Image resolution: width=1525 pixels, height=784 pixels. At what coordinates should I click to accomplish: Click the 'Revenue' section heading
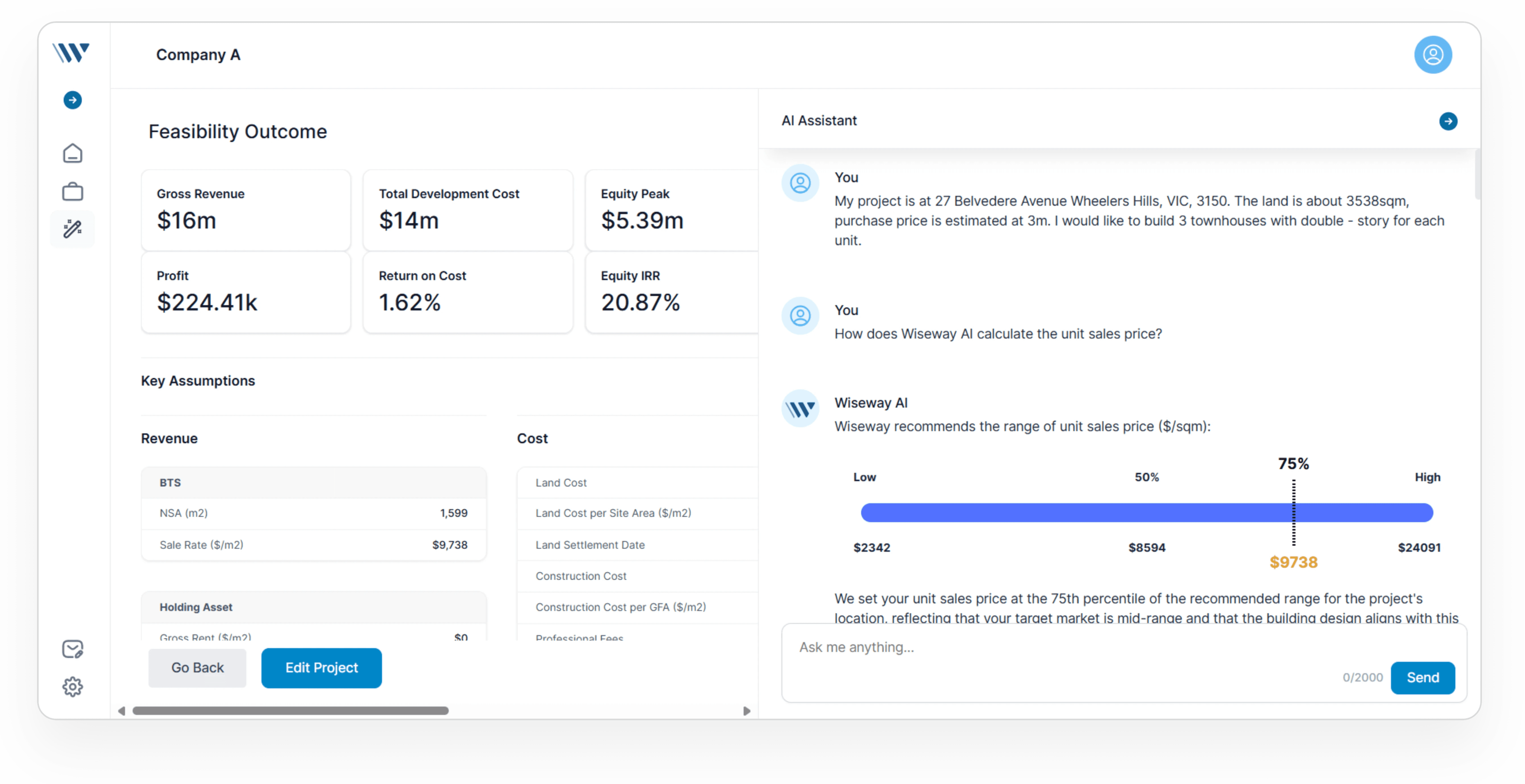pos(169,438)
